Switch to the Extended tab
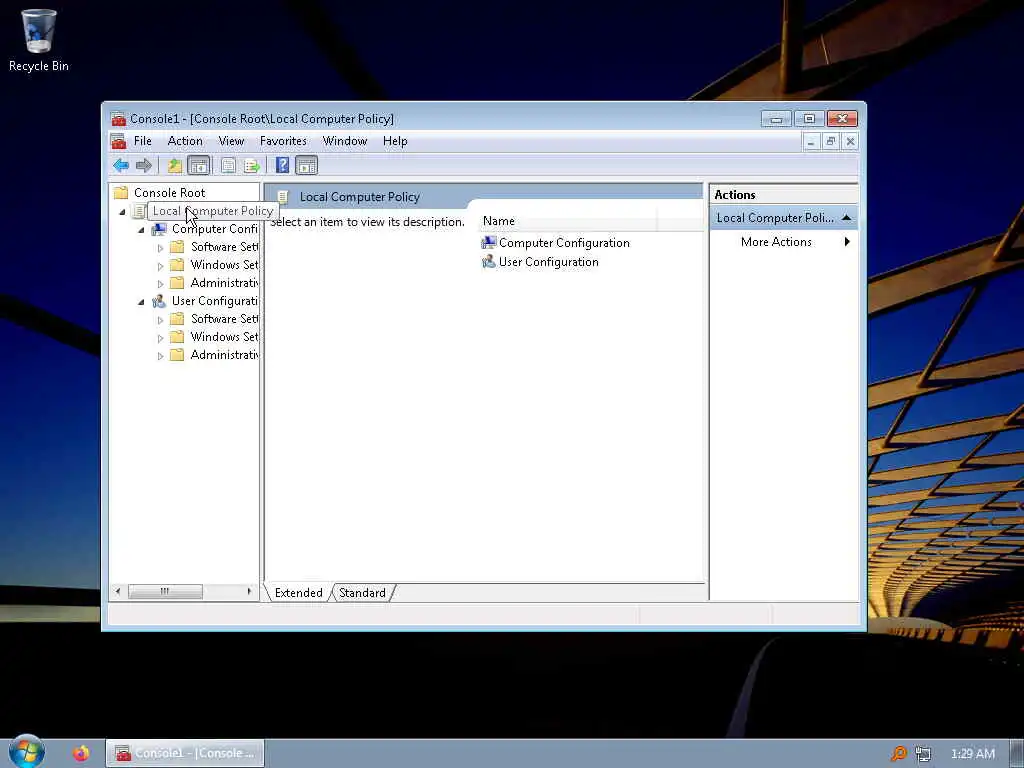This screenshot has height=768, width=1024. pos(298,593)
